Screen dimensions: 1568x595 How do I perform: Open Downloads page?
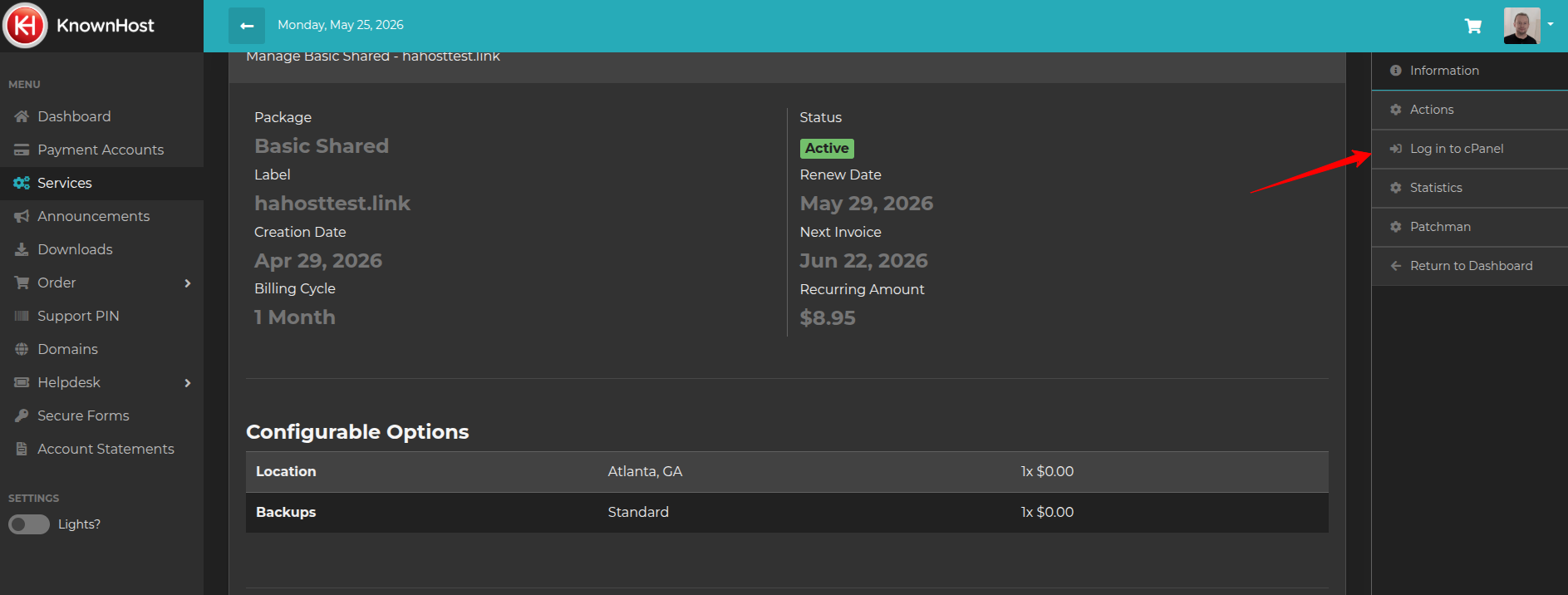pos(101,249)
